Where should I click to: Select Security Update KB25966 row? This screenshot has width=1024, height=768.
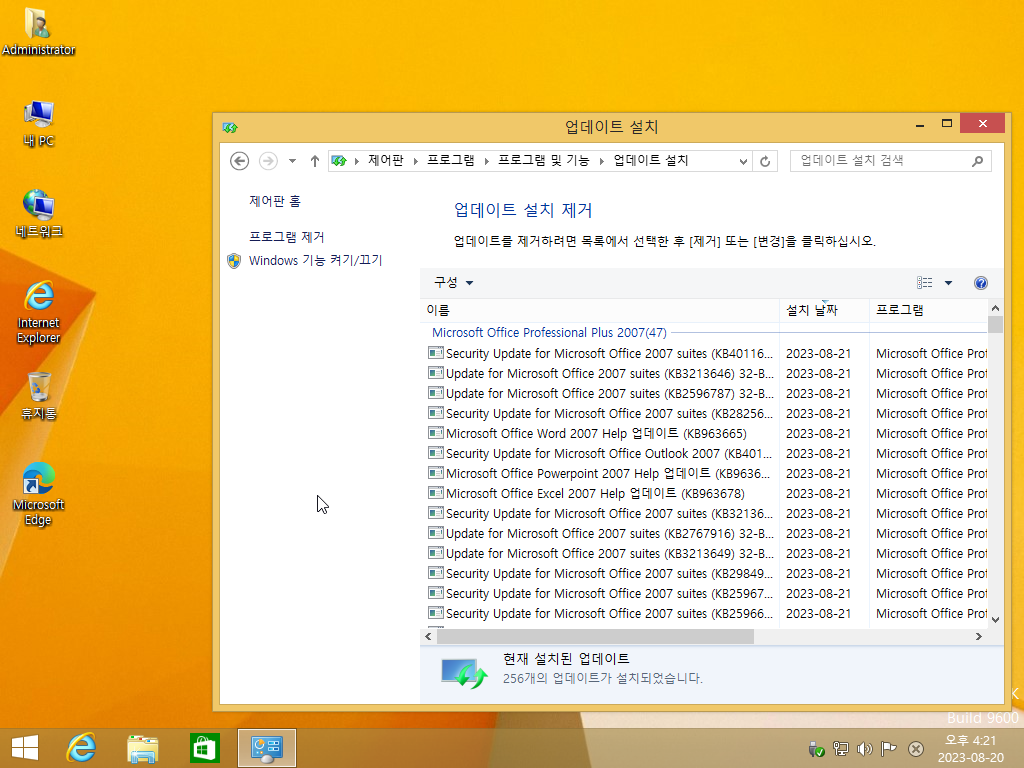707,614
